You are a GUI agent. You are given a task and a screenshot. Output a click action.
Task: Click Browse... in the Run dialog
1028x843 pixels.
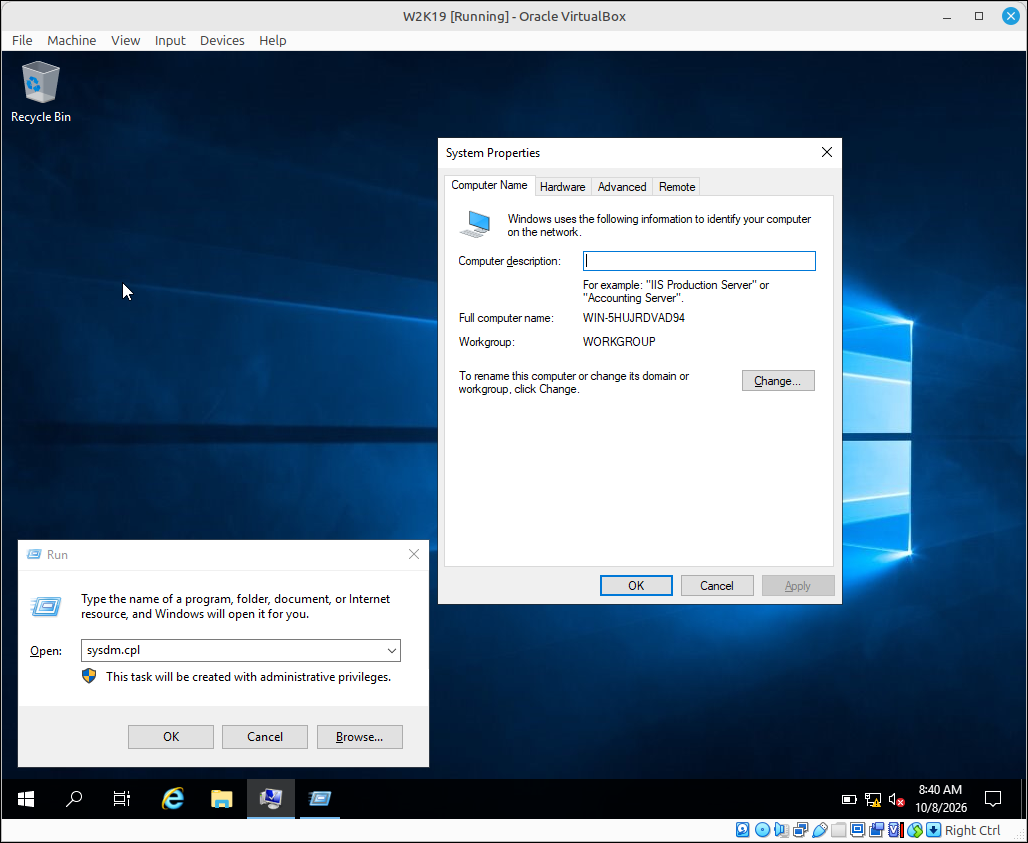[x=359, y=737]
